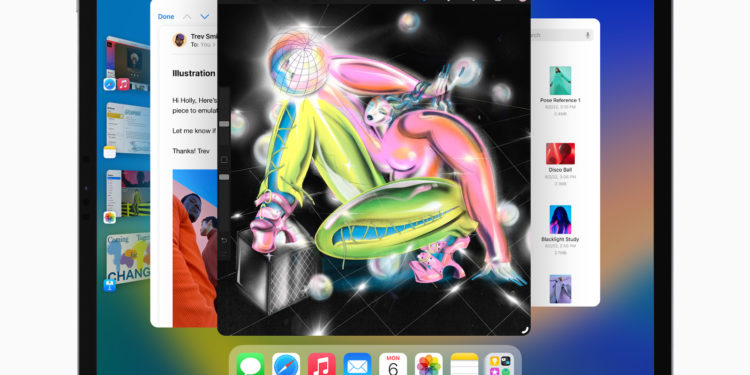Viewport: 750px width, 375px height.
Task: Select the 'Blacklight Study' file name
Action: click(560, 239)
